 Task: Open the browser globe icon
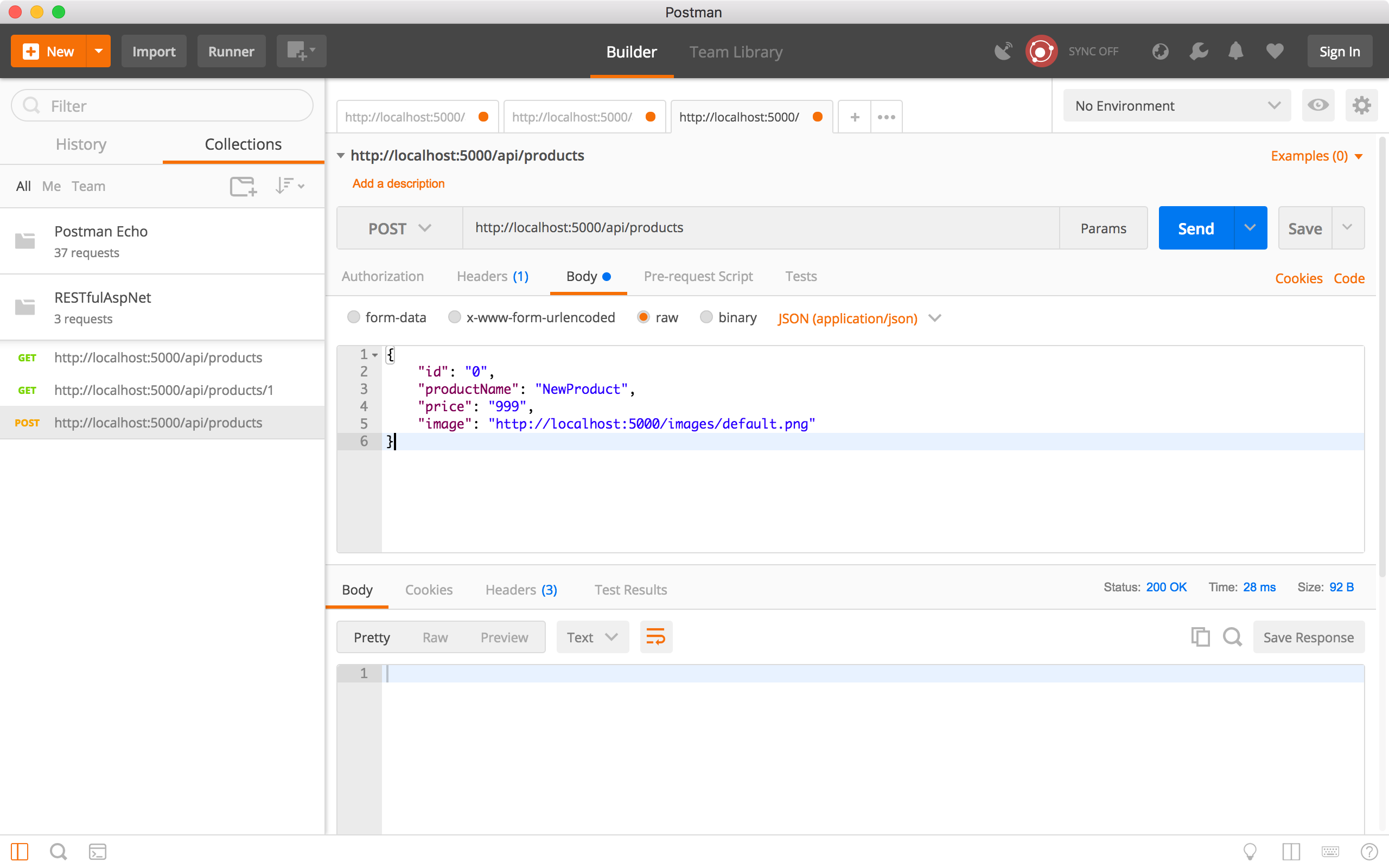tap(1160, 51)
